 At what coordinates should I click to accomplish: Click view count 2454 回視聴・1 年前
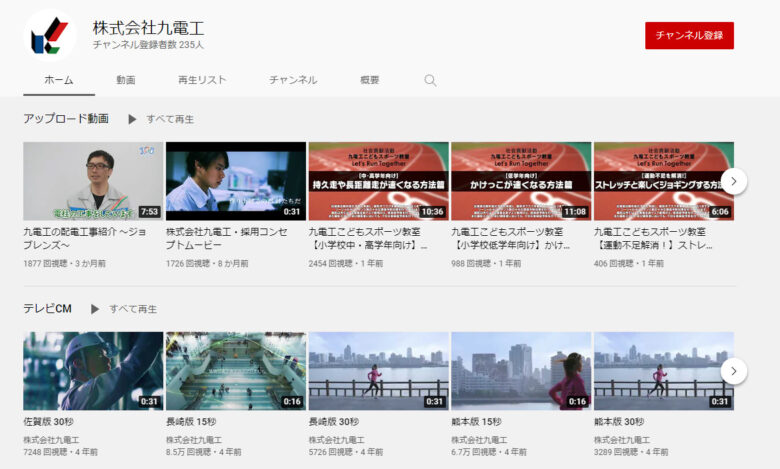(346, 264)
